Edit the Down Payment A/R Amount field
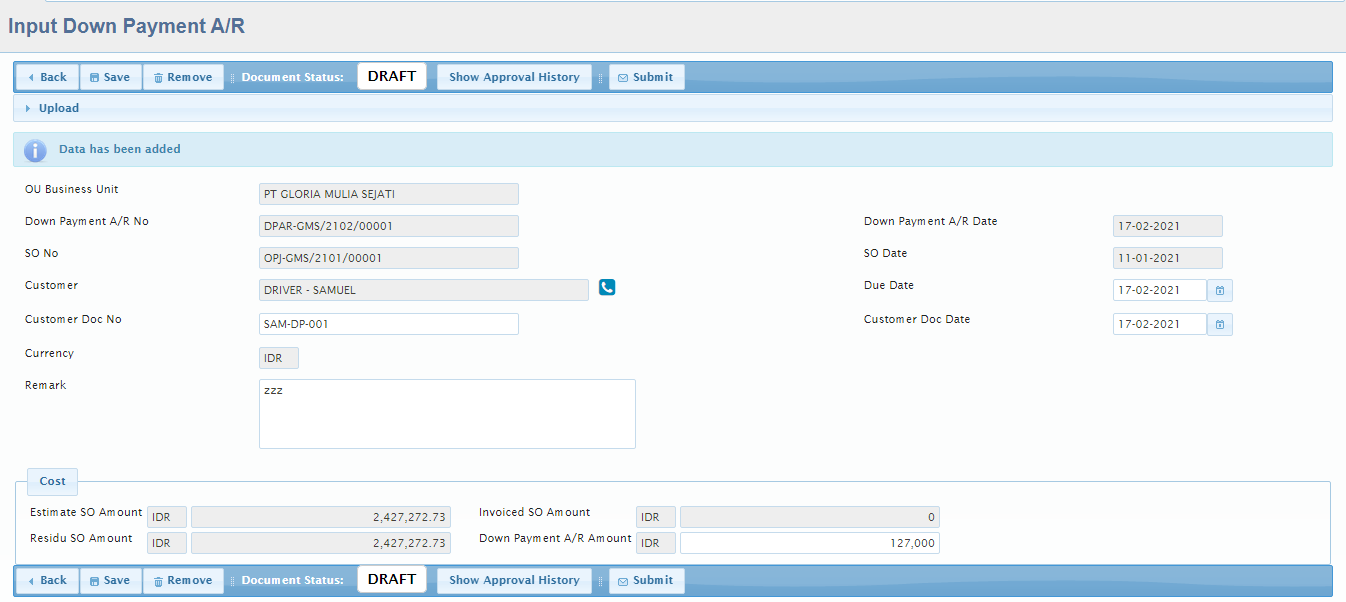 tap(810, 543)
